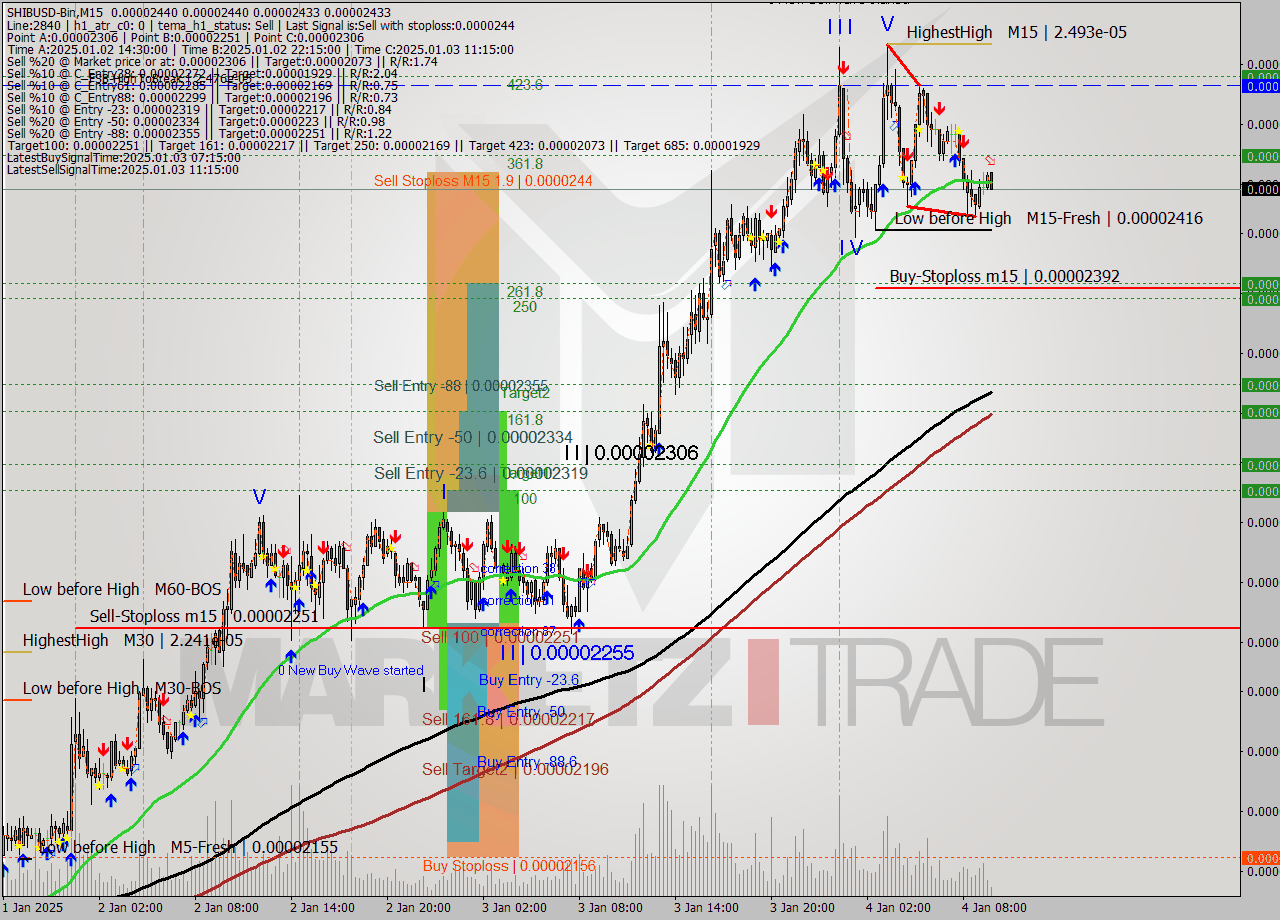The height and width of the screenshot is (920, 1280).
Task: Select '2 Jan 02:00' on time axis
Action: (x=129, y=908)
